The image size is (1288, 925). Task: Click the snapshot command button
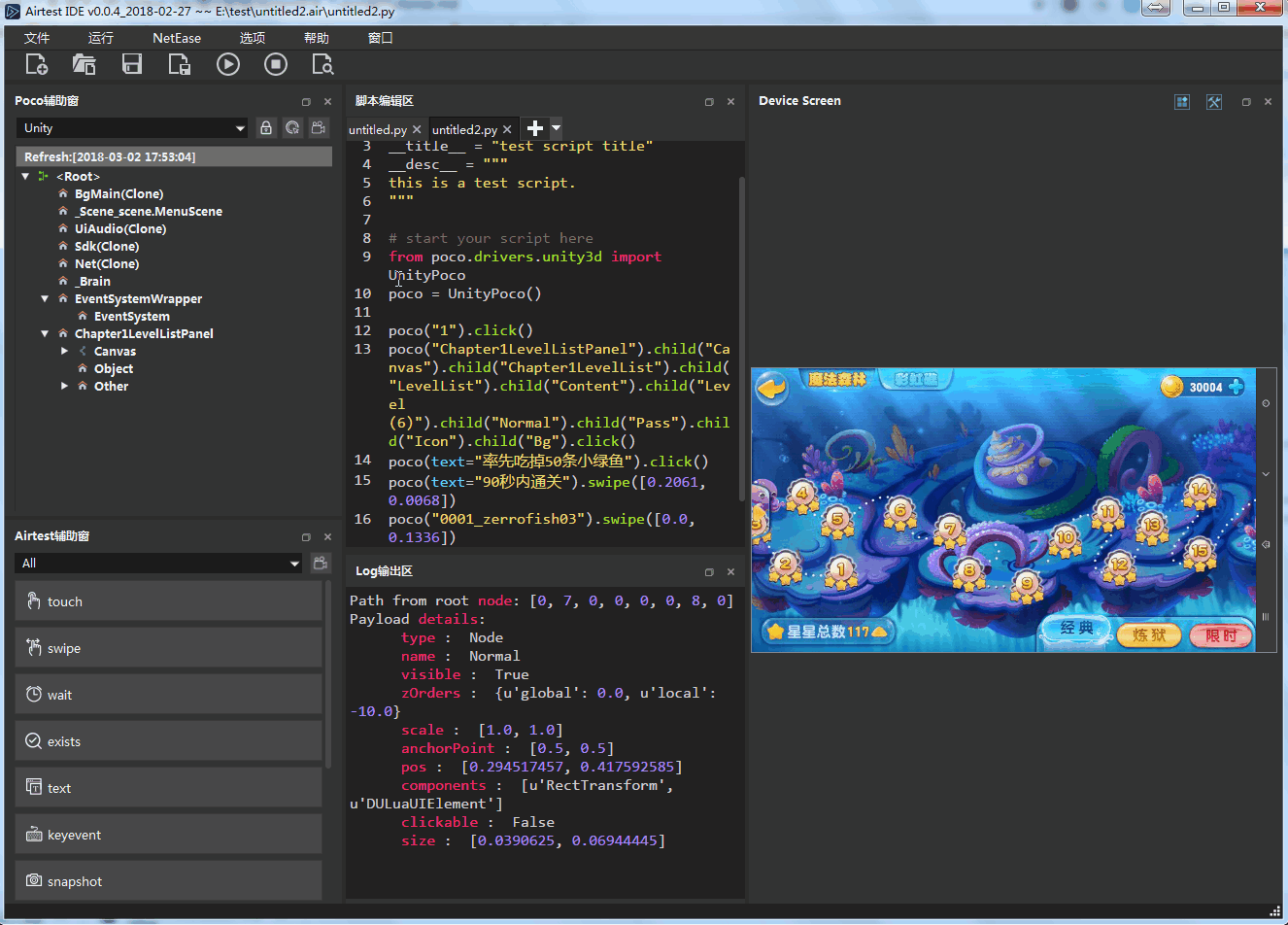[x=169, y=880]
